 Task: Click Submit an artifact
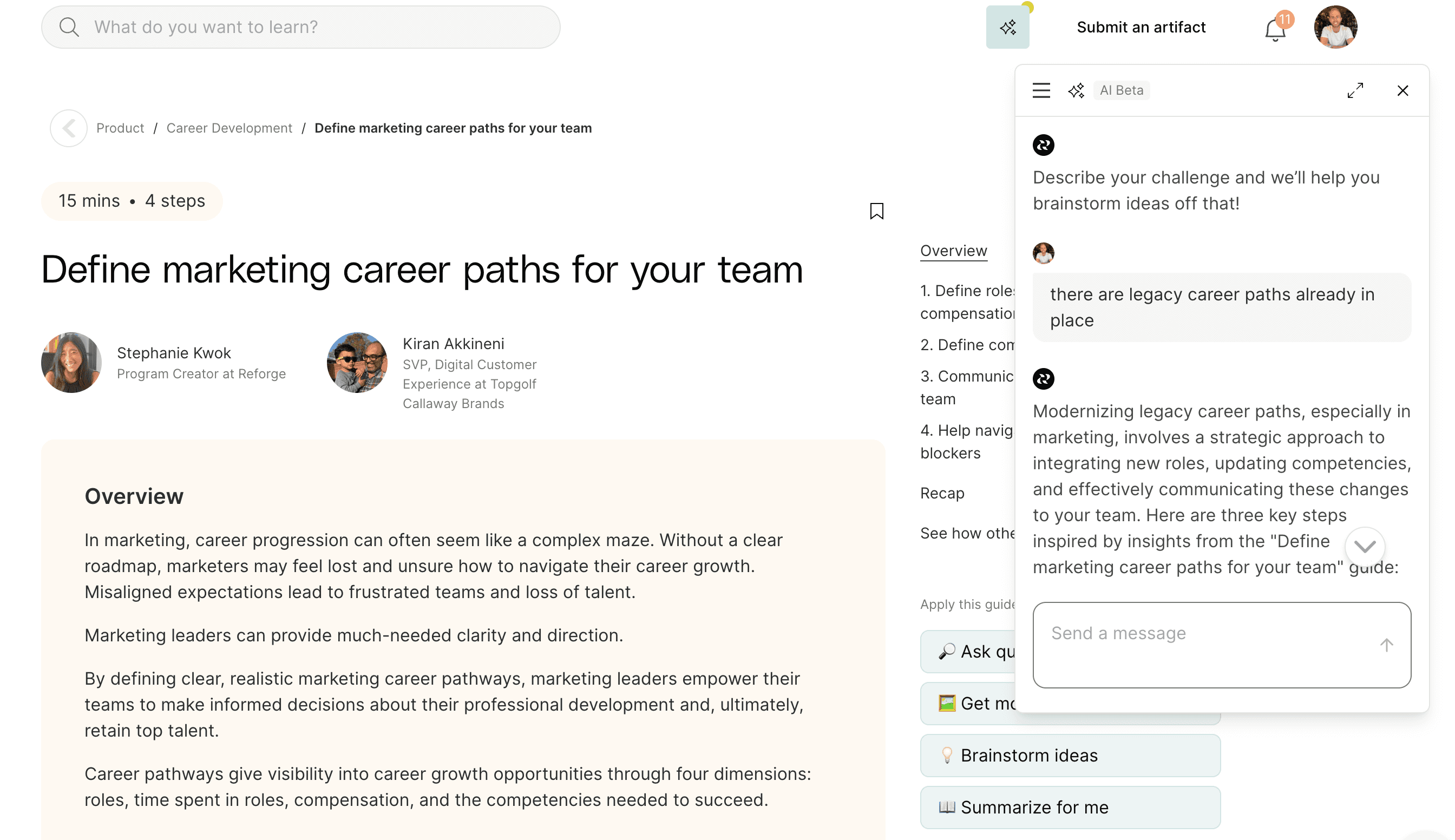[1140, 27]
